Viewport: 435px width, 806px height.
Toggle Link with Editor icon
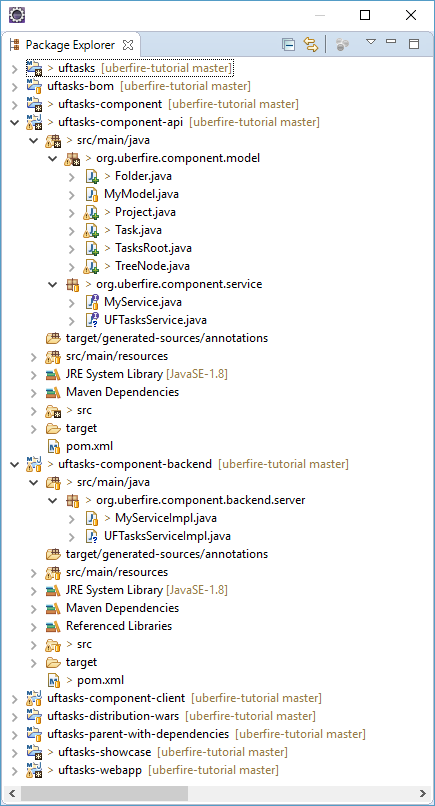click(x=311, y=45)
